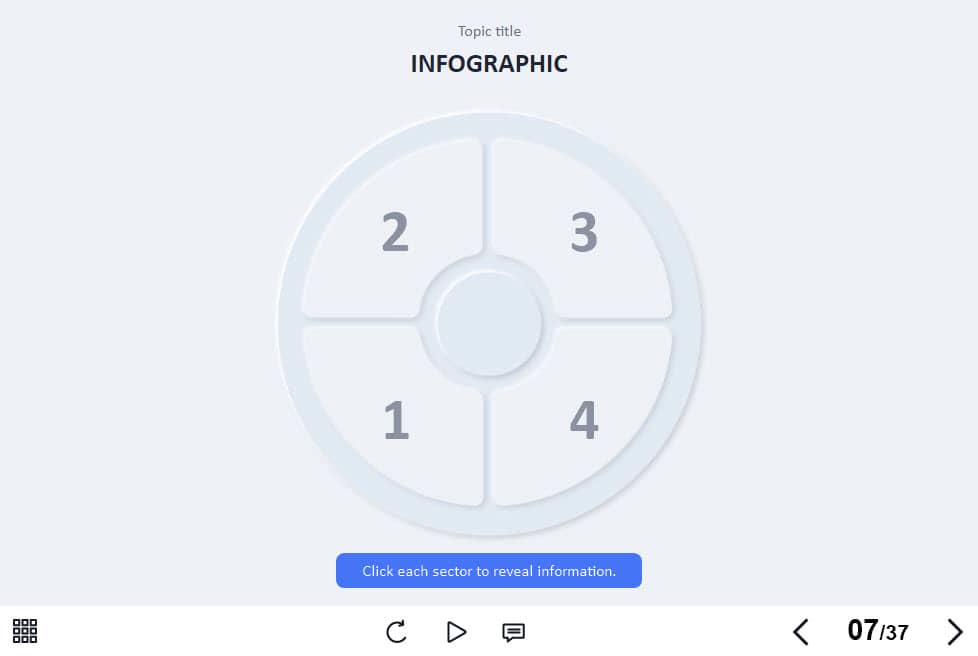978x656 pixels.
Task: Click the current slide number 07
Action: pos(863,630)
